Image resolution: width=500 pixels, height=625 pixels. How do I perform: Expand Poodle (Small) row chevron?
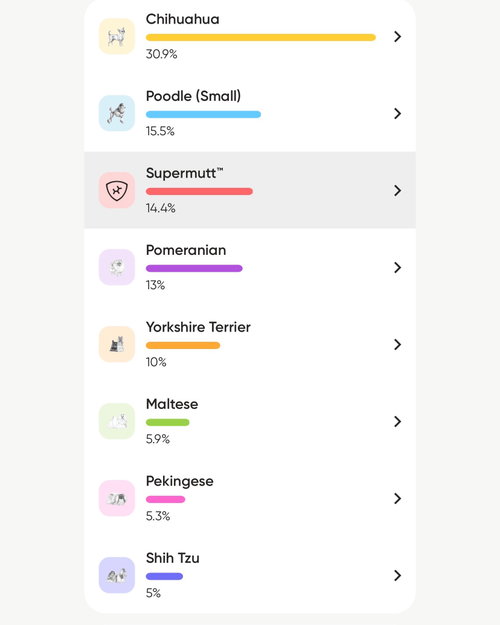click(398, 114)
